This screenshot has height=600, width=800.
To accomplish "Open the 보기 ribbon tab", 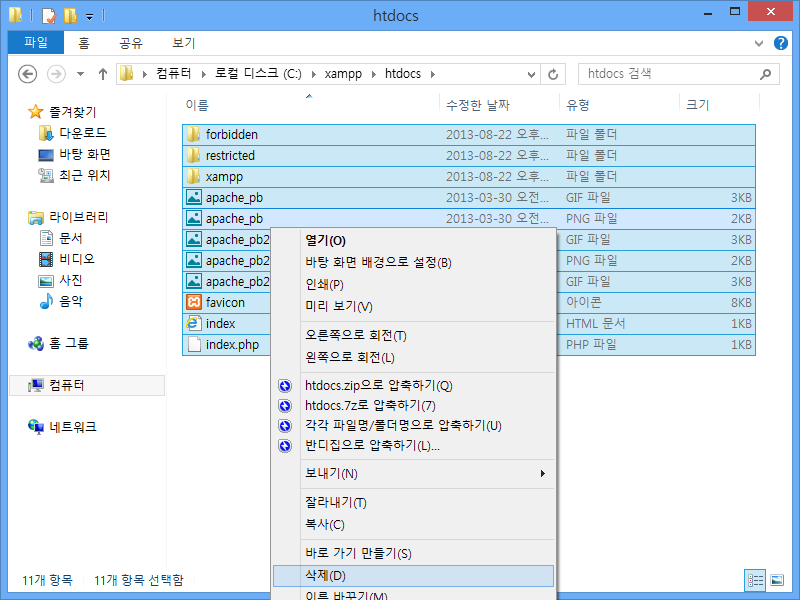I will (x=183, y=43).
